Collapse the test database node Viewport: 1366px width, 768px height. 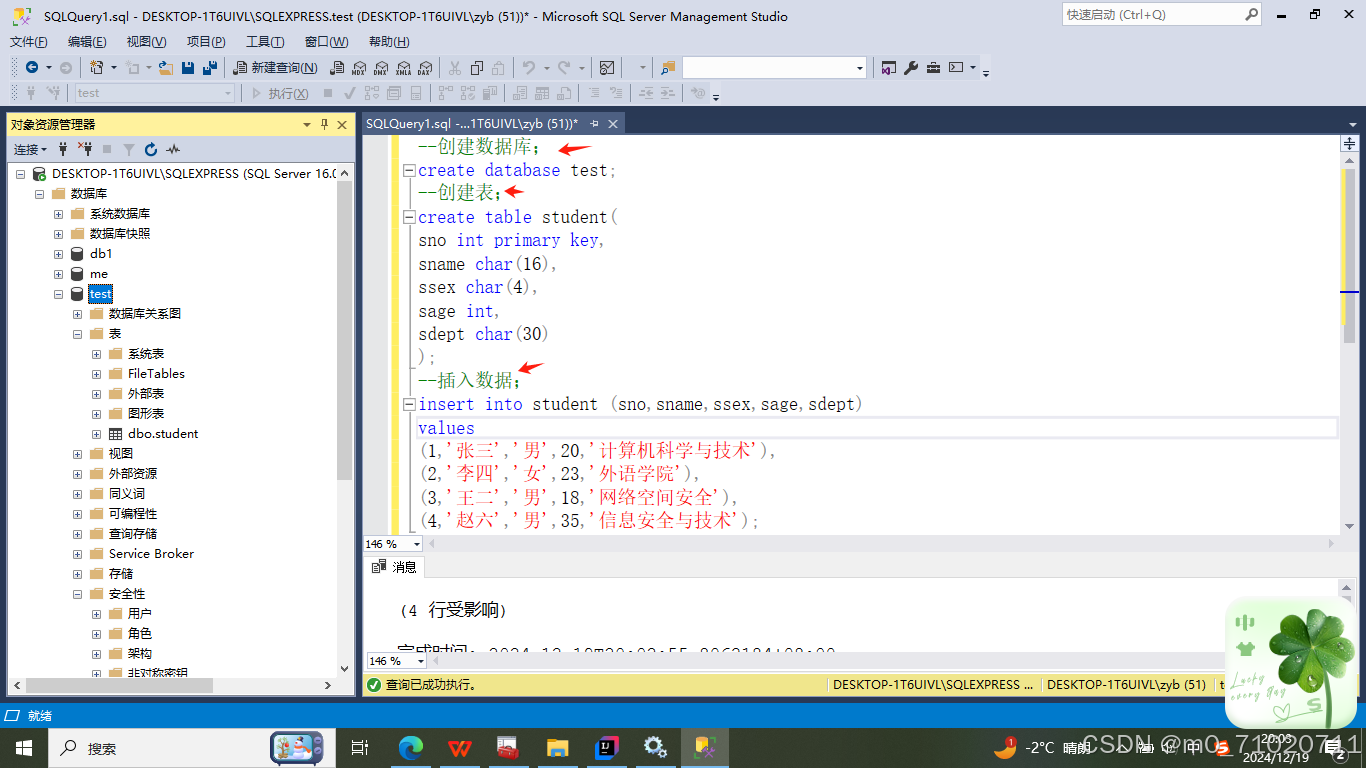[58, 293]
